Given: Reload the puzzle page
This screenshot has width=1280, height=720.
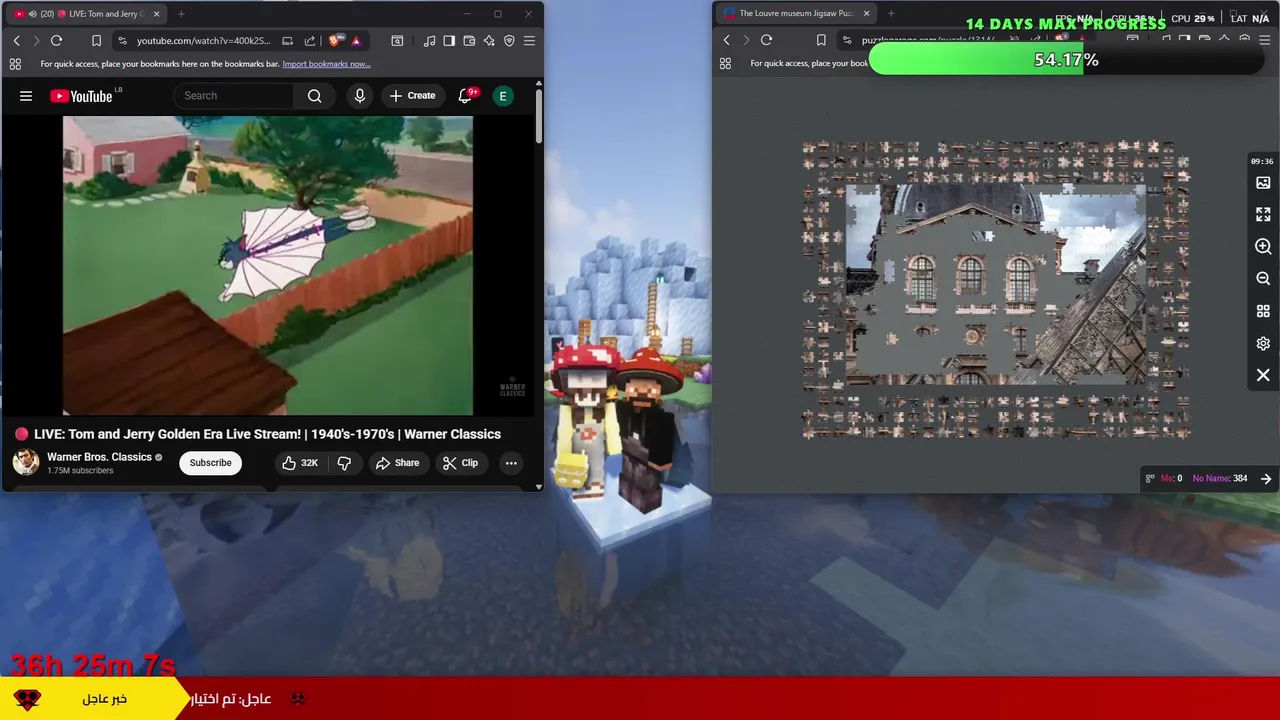Looking at the screenshot, I should 766,40.
